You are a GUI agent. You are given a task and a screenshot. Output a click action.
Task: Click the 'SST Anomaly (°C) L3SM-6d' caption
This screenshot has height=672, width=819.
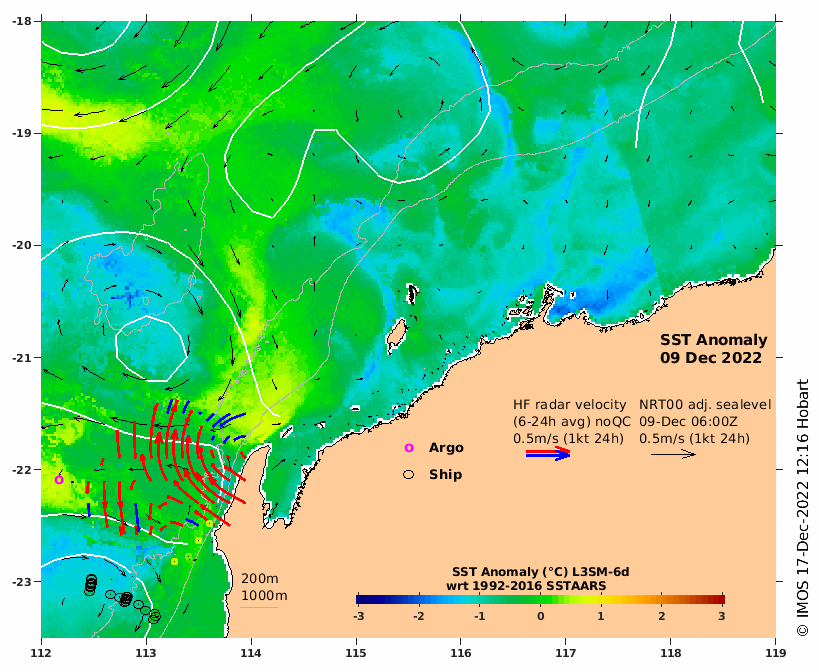pyautogui.click(x=541, y=572)
